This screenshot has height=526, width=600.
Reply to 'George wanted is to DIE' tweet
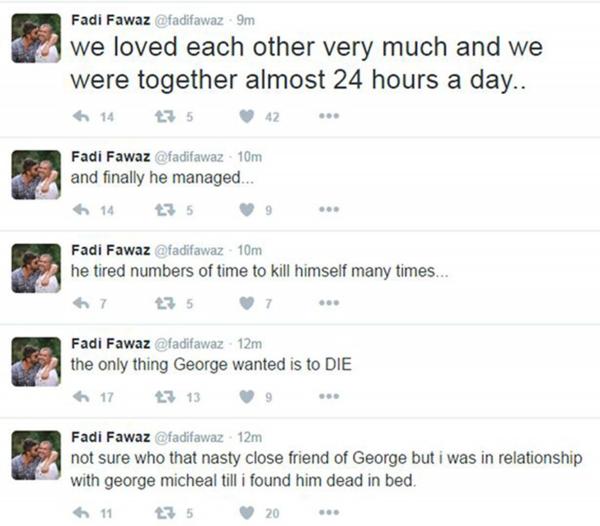click(x=82, y=397)
